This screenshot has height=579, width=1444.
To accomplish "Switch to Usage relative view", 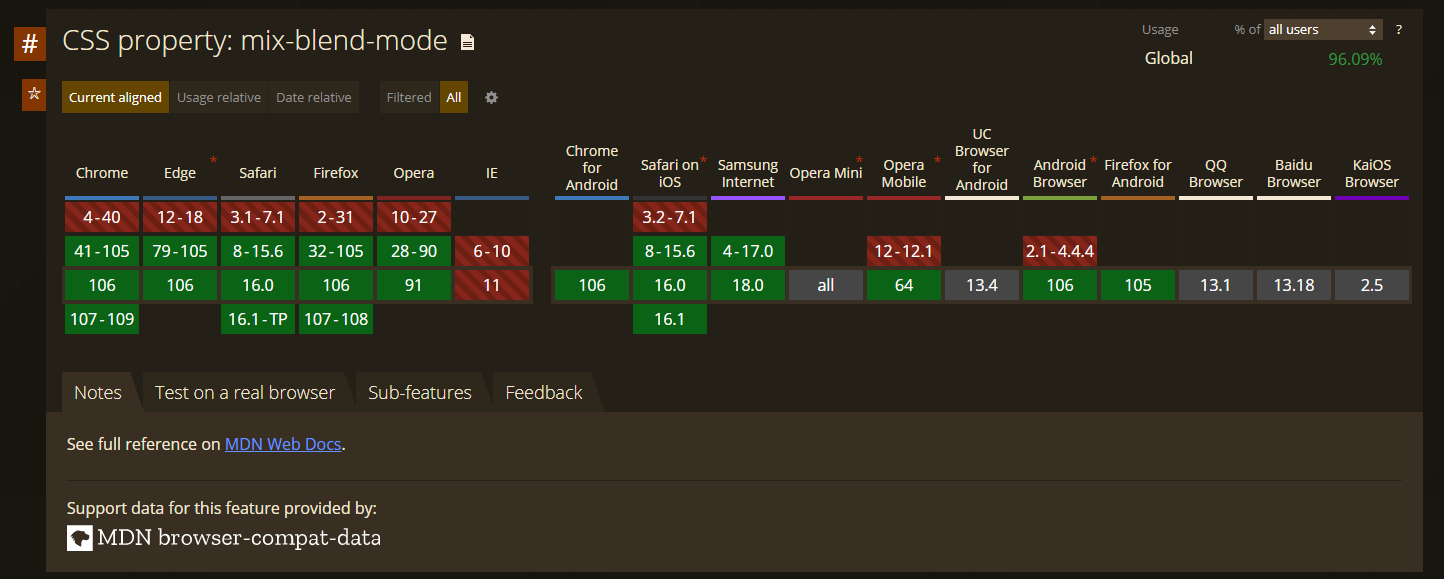I will 219,97.
